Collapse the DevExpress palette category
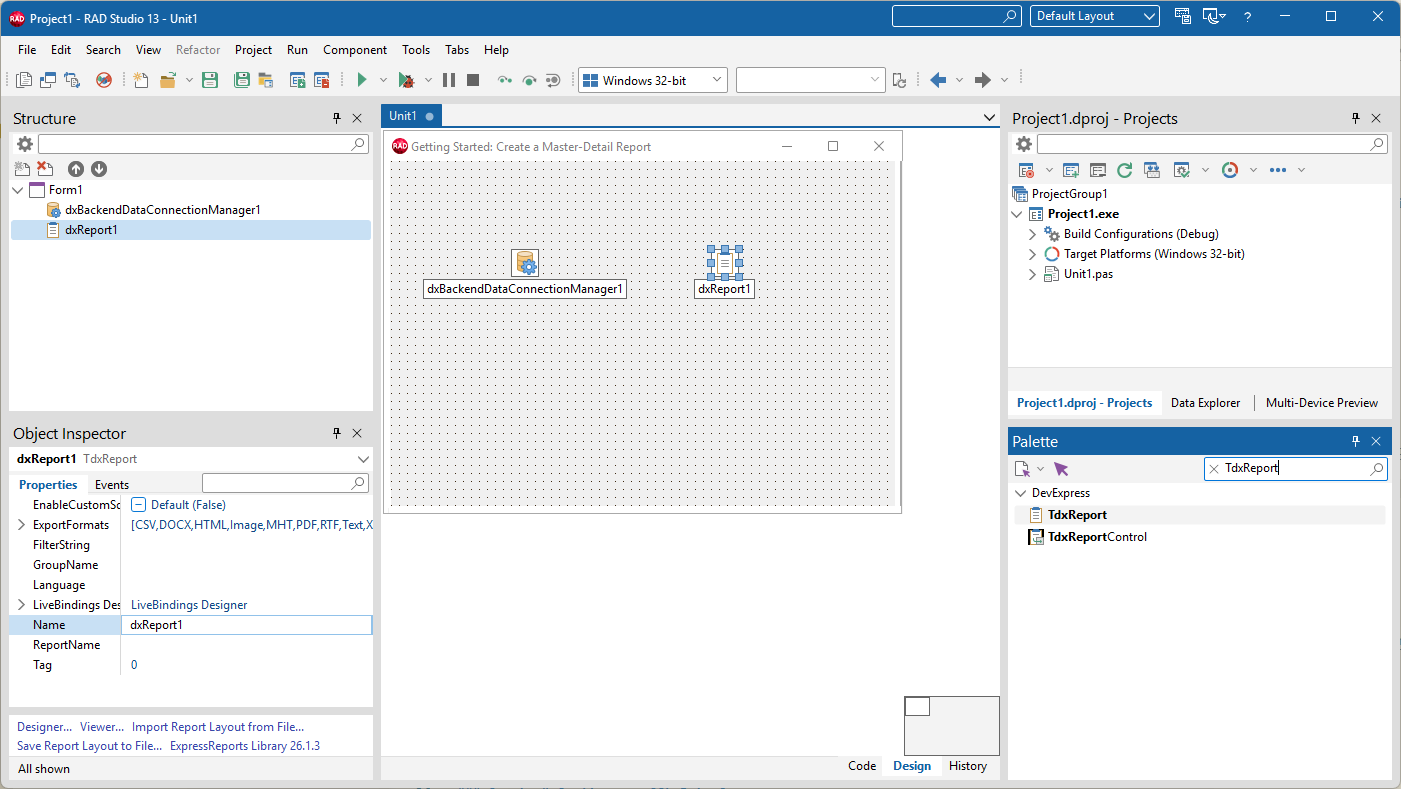1401x789 pixels. tap(1019, 493)
